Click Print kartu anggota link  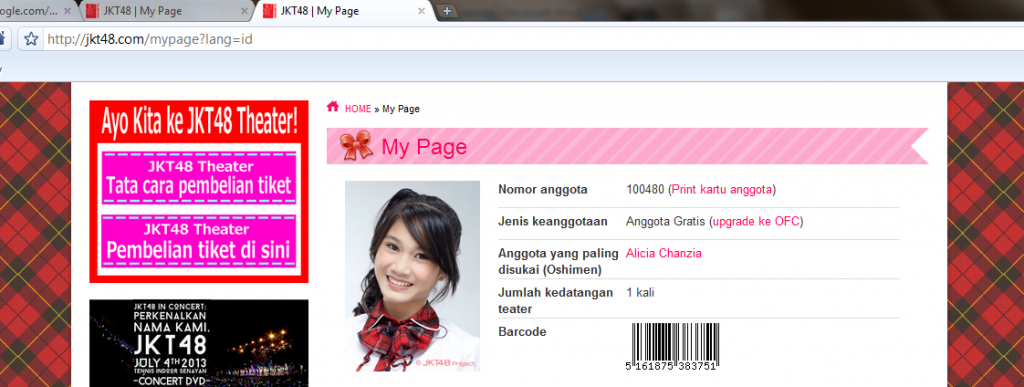pos(722,190)
